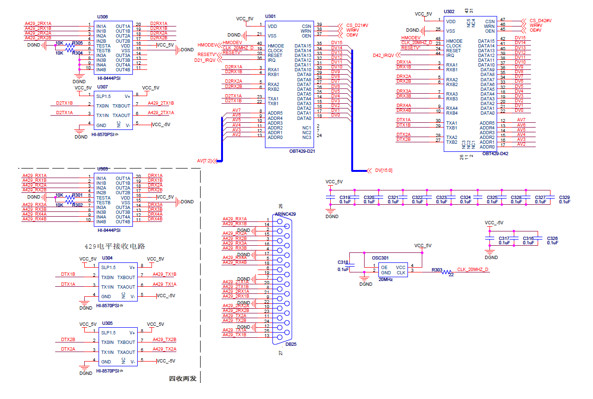The height and width of the screenshot is (399, 593).
Task: Select the OSC301 20MHz oscillator
Action: click(393, 270)
